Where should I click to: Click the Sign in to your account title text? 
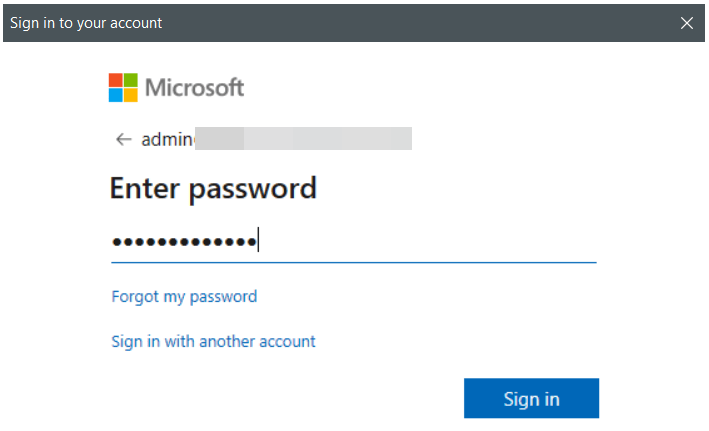pos(86,22)
